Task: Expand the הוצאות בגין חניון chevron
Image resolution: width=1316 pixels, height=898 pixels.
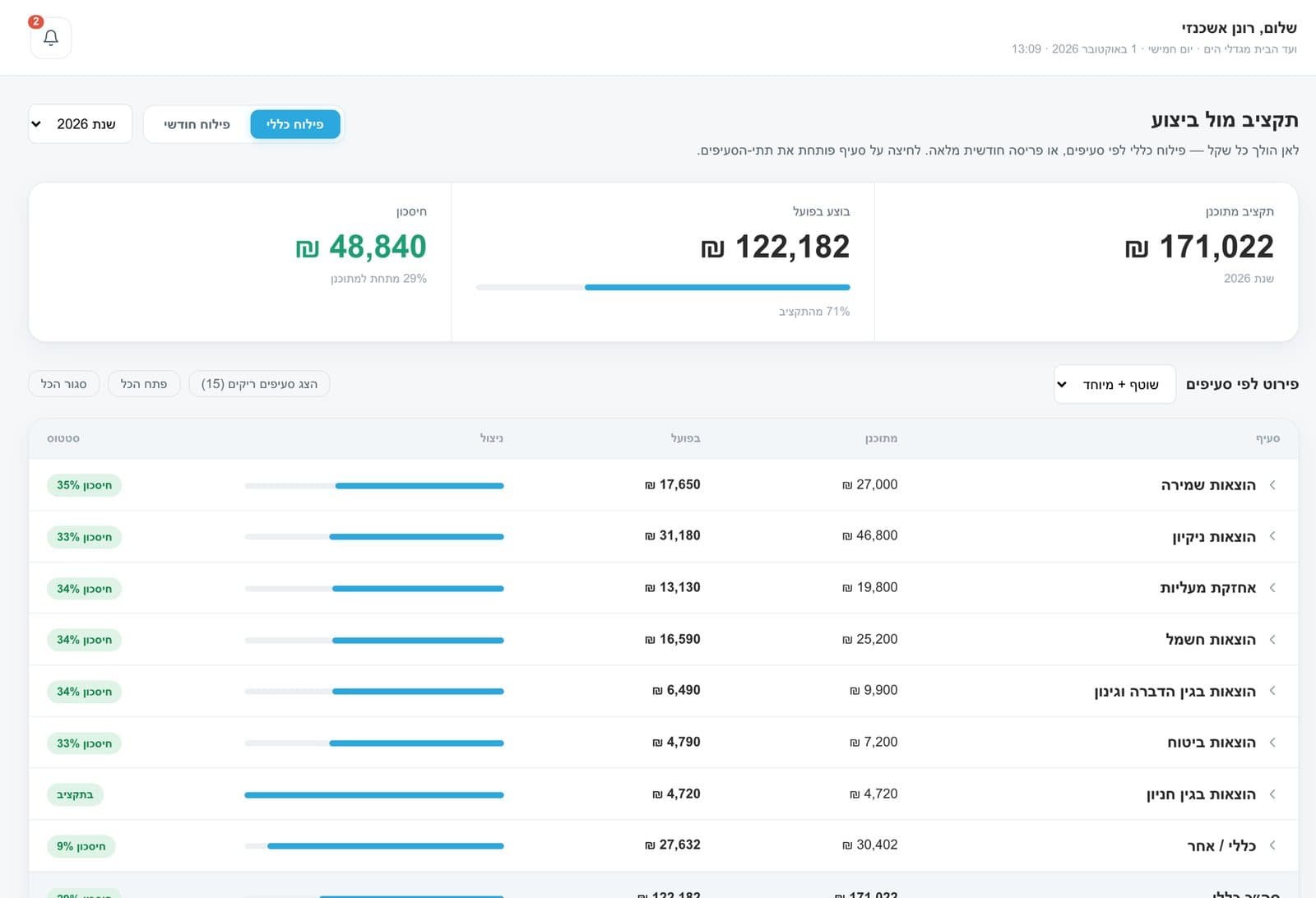Action: click(x=1272, y=794)
